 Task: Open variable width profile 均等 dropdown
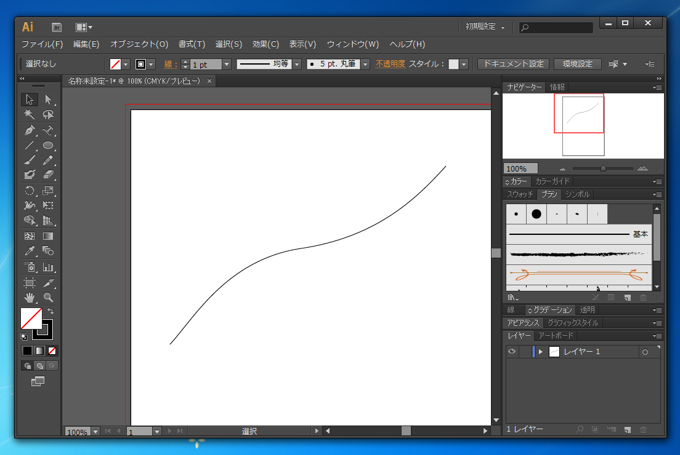click(x=297, y=64)
